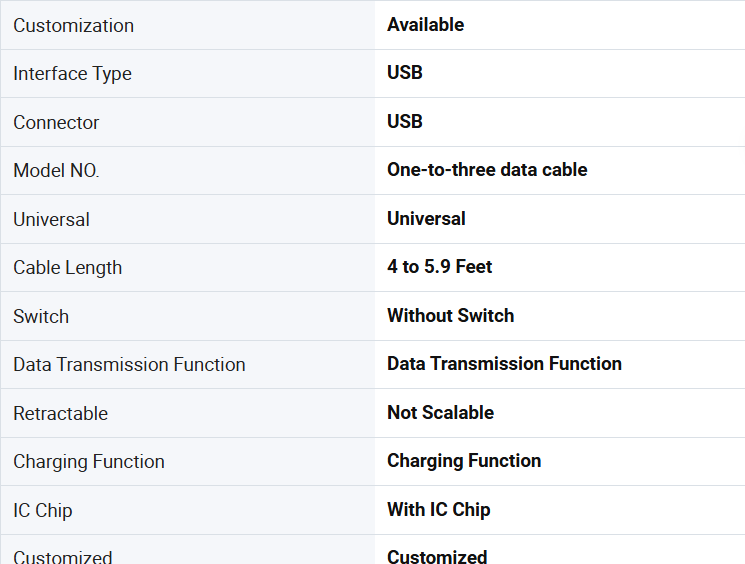Click the Switch label

41,316
